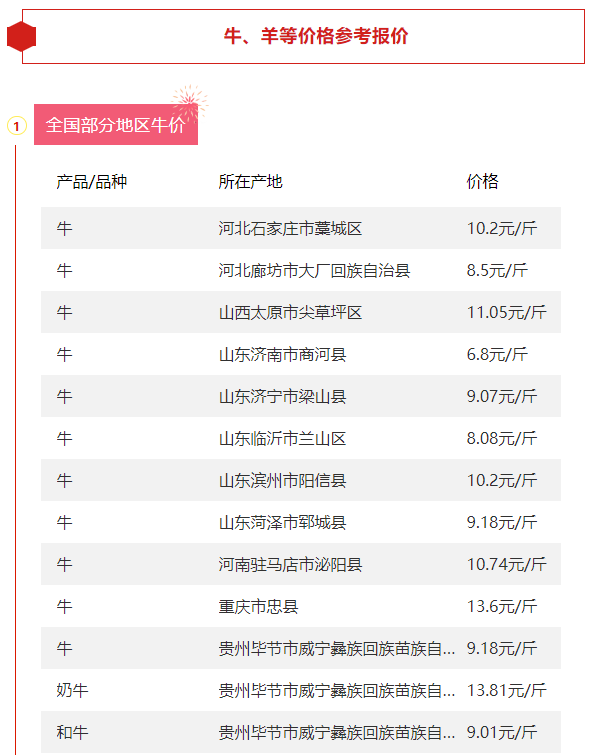598x755 pixels.
Task: Click the 11.05元/斤 price cell
Action: coord(507,312)
